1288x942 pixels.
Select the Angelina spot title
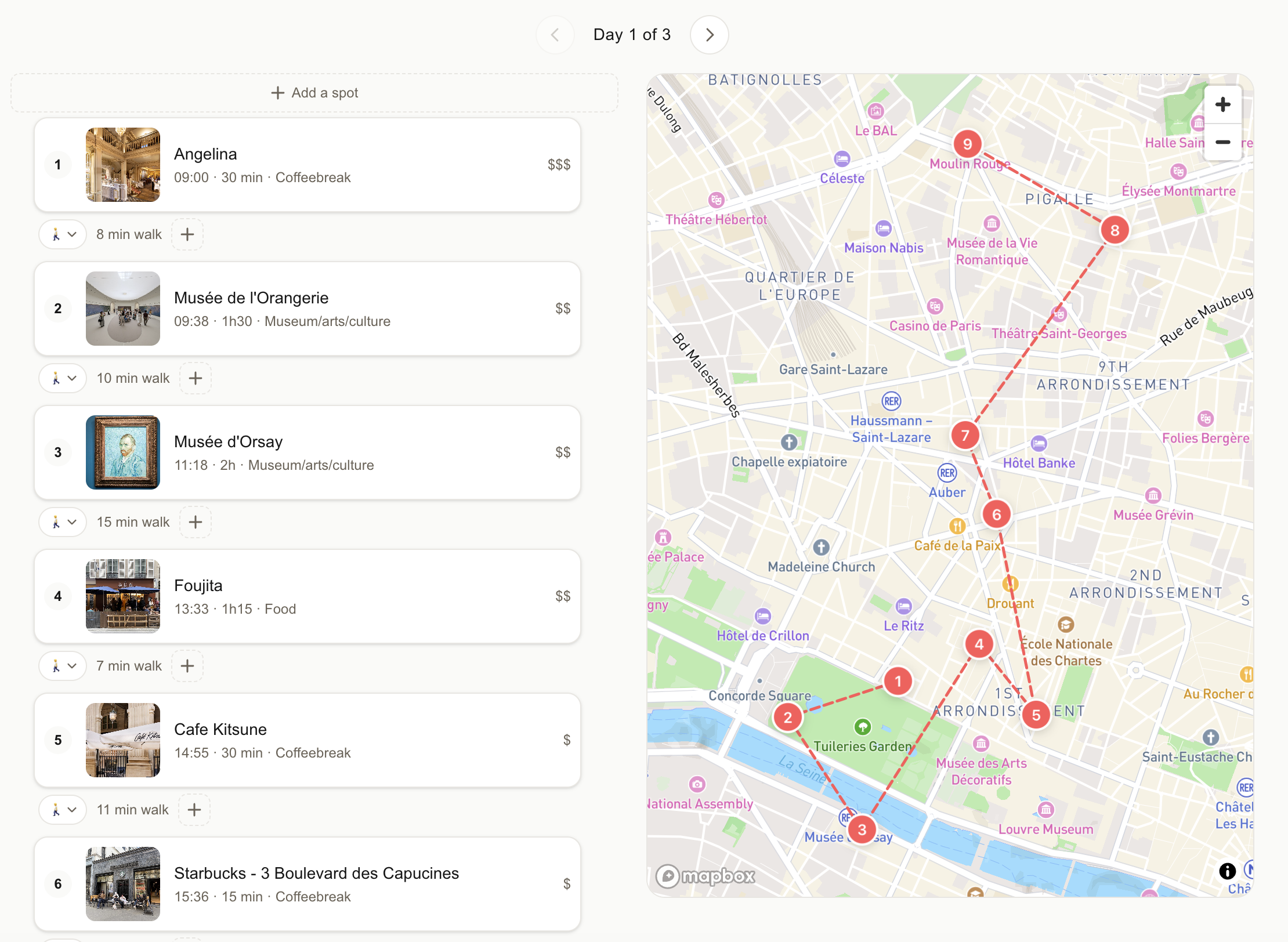[x=205, y=154]
